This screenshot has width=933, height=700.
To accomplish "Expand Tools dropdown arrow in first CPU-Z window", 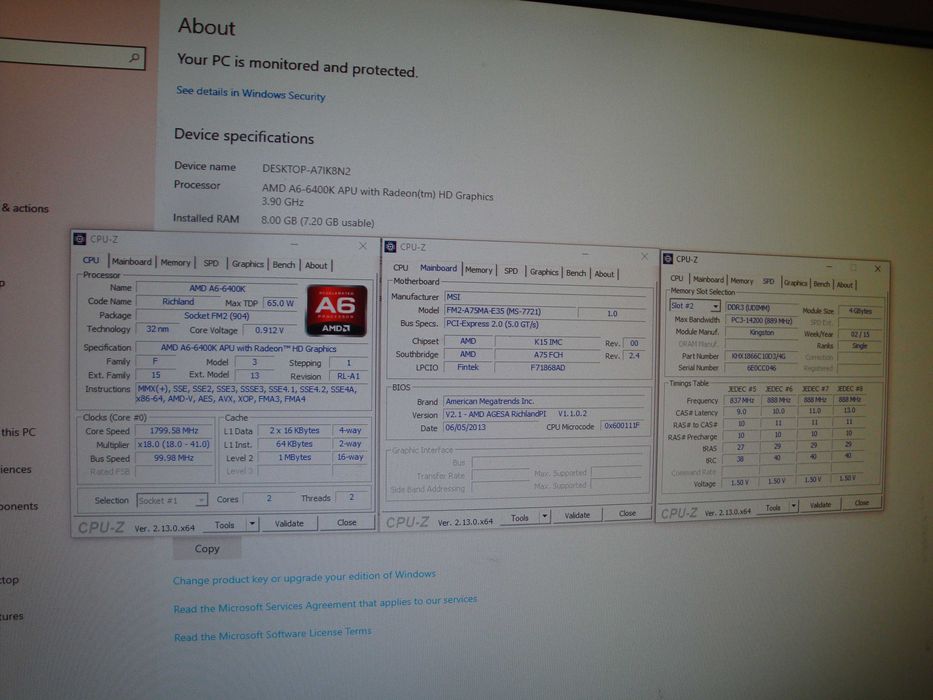I will pyautogui.click(x=252, y=524).
